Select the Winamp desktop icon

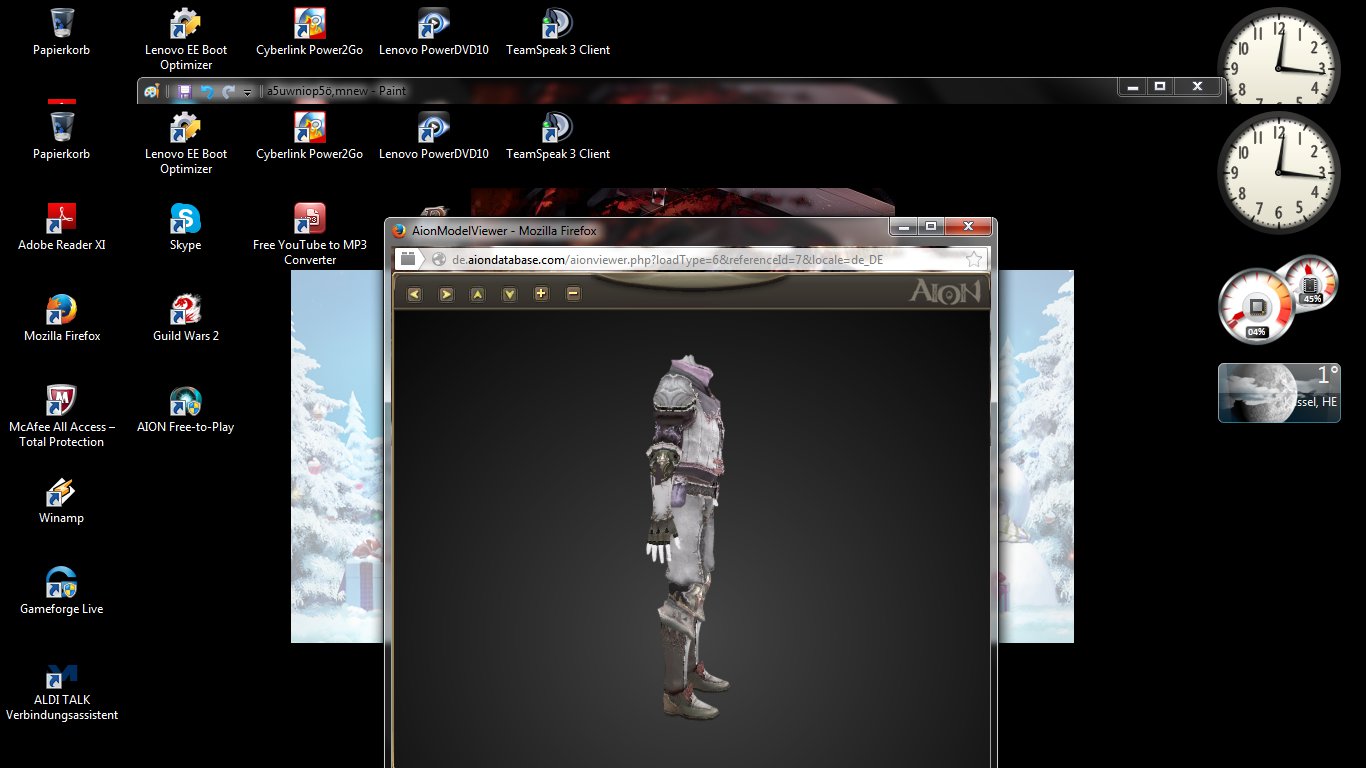click(x=62, y=499)
